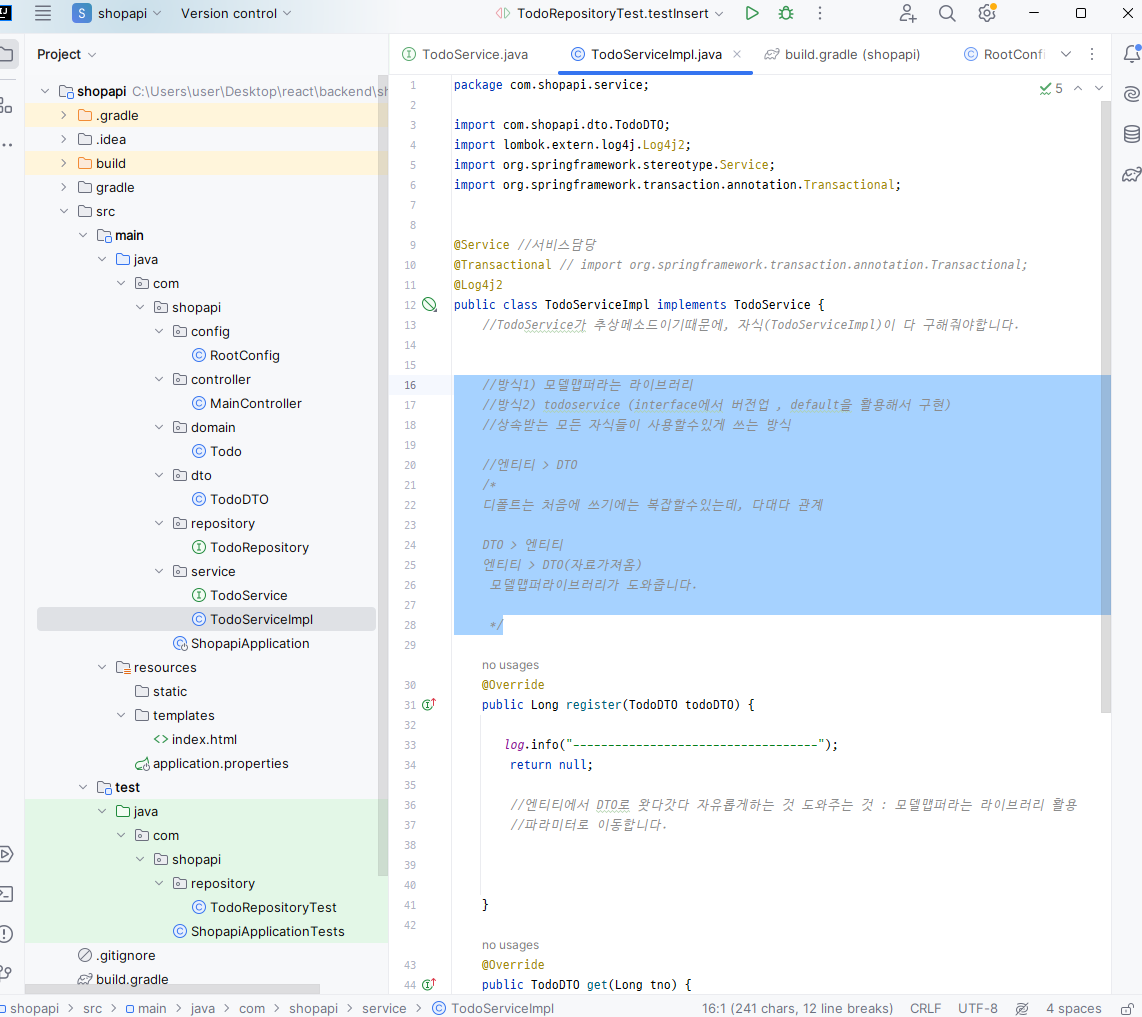
Task: Select application.properties file
Action: coord(220,763)
